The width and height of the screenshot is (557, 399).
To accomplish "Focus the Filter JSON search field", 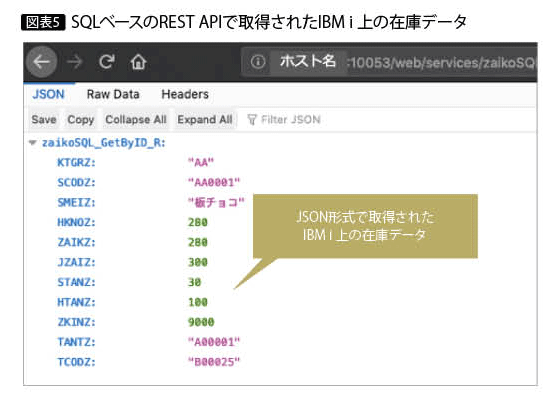I will (x=291, y=120).
